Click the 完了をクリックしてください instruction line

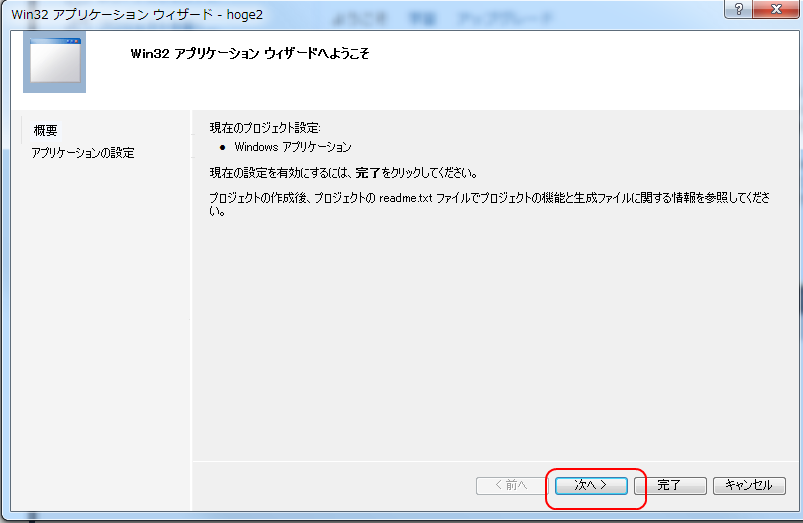coord(343,173)
